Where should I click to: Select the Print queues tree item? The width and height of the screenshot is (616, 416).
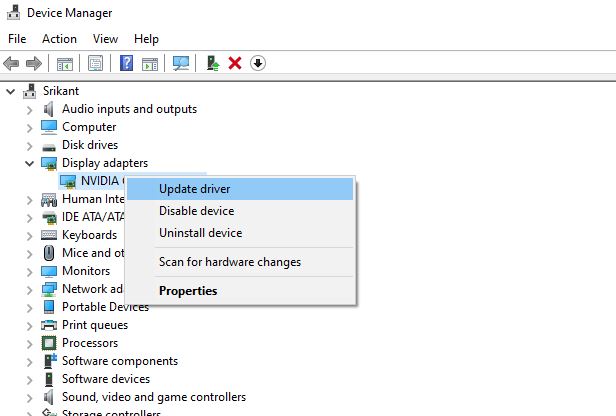click(94, 325)
